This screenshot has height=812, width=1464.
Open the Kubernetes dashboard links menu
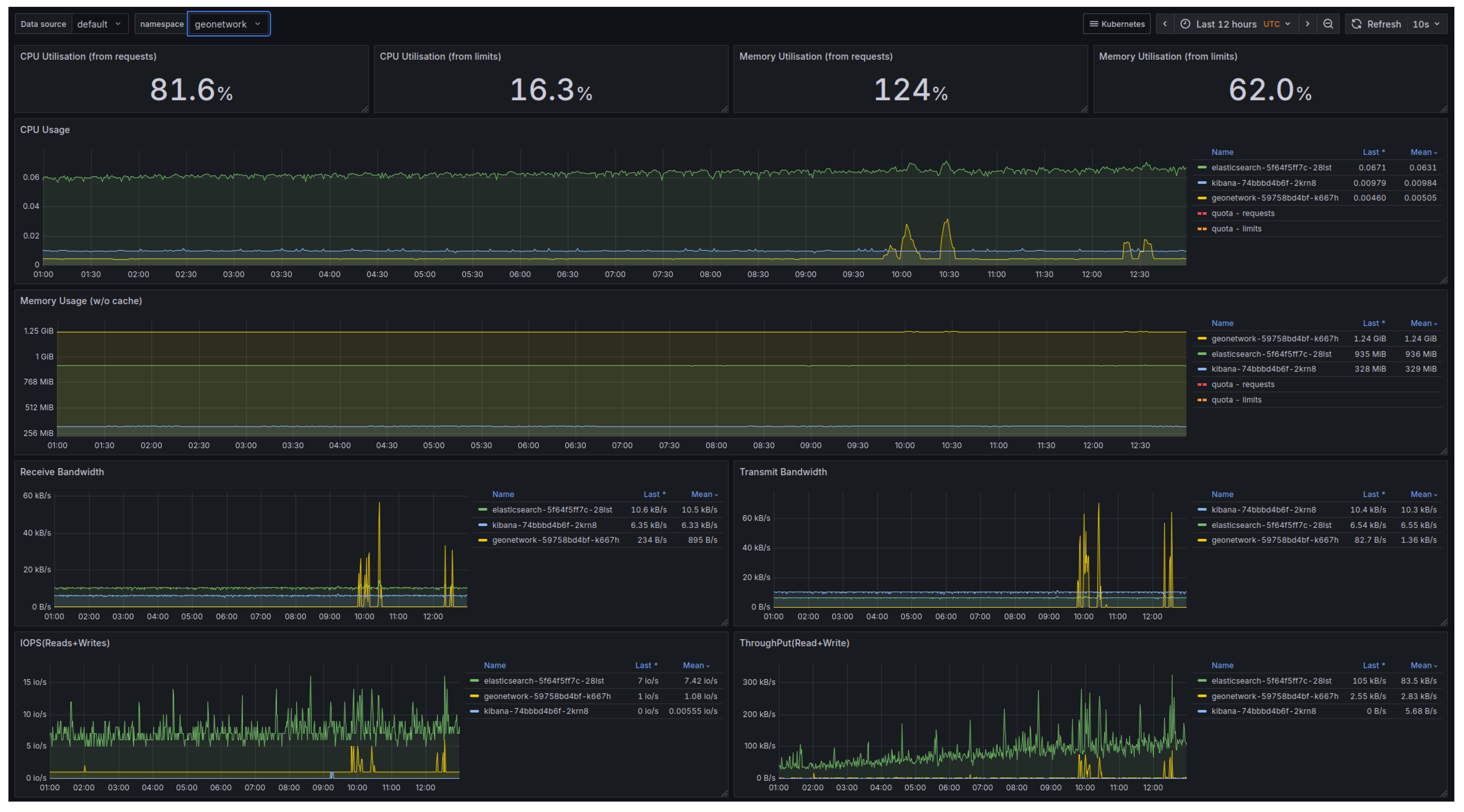(x=1116, y=24)
